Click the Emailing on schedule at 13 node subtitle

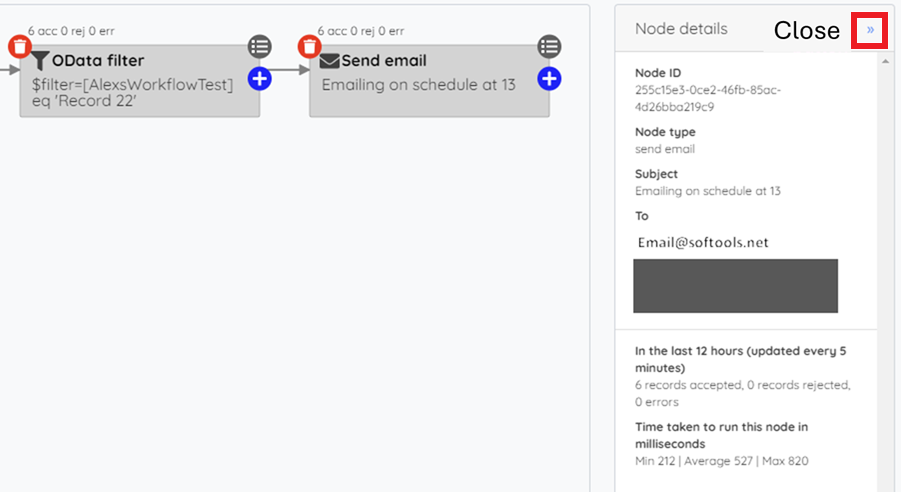[x=418, y=85]
